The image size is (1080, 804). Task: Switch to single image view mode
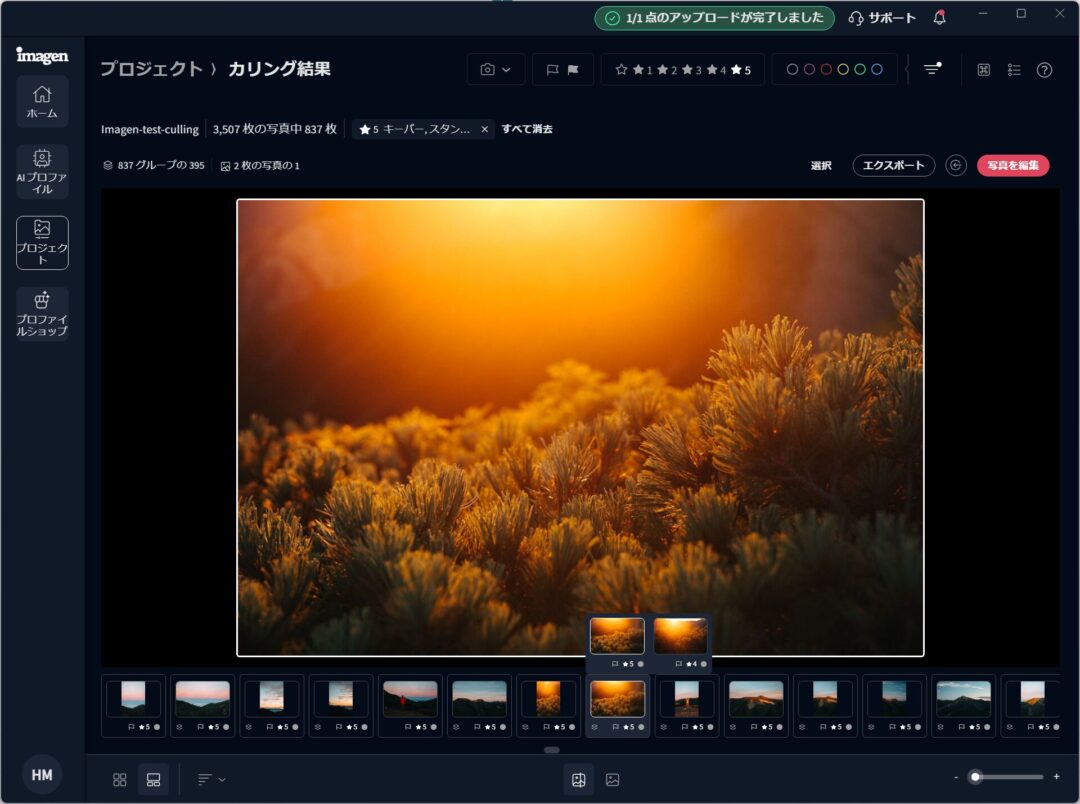[612, 779]
